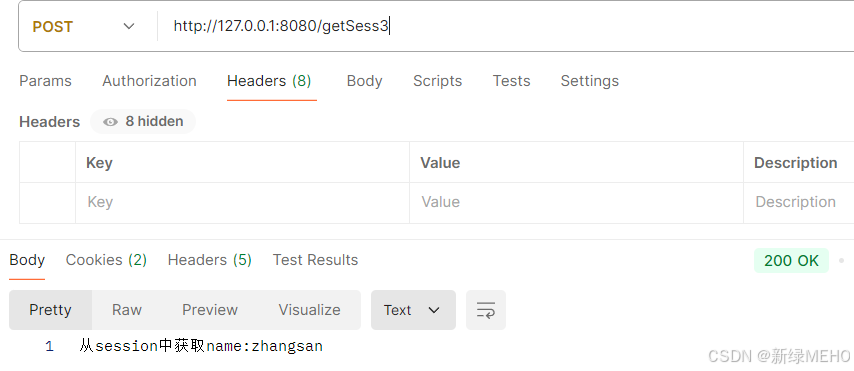
Task: Open the POST method dropdown
Action: pyautogui.click(x=84, y=27)
